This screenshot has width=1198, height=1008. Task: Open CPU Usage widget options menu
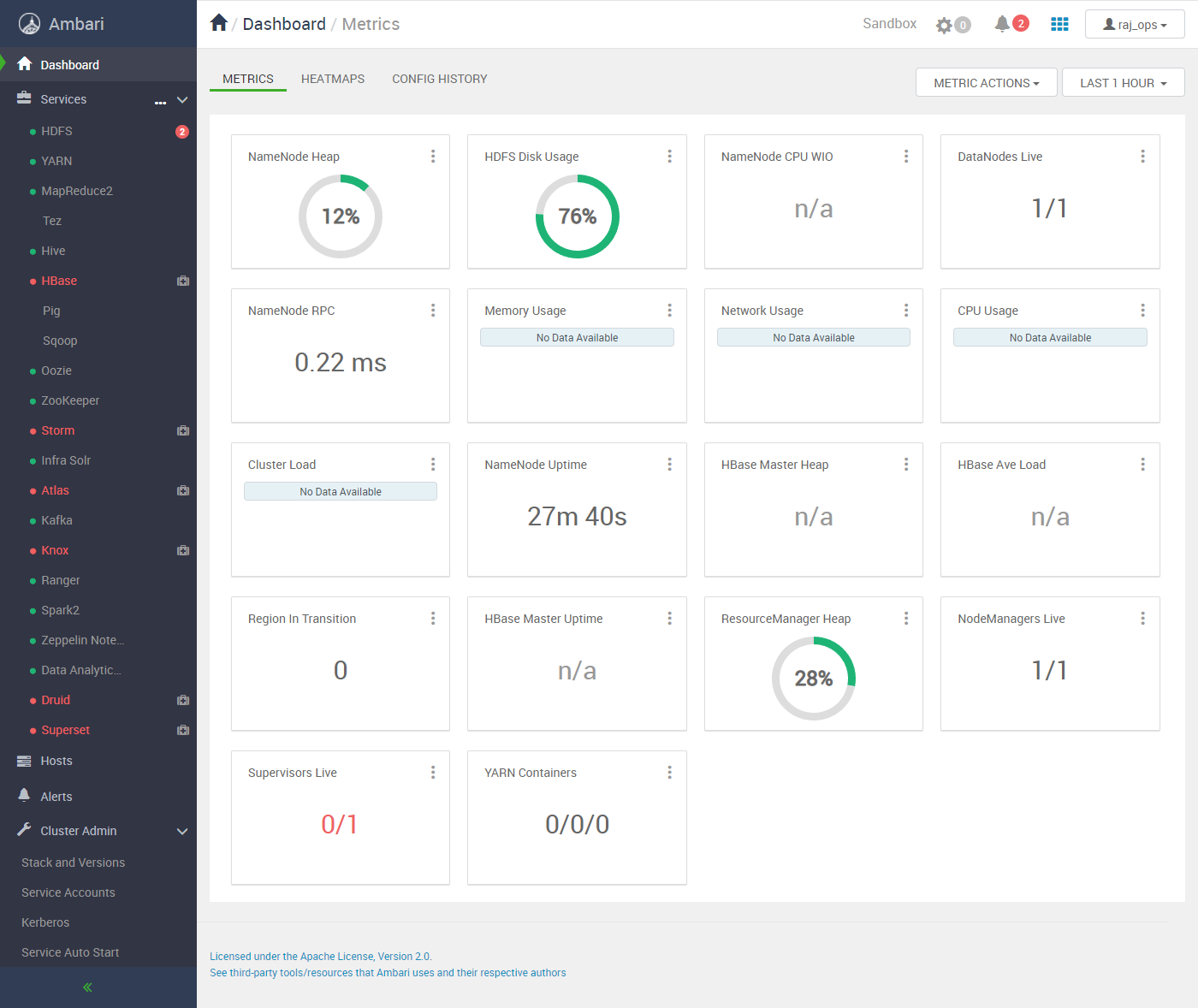click(x=1142, y=311)
